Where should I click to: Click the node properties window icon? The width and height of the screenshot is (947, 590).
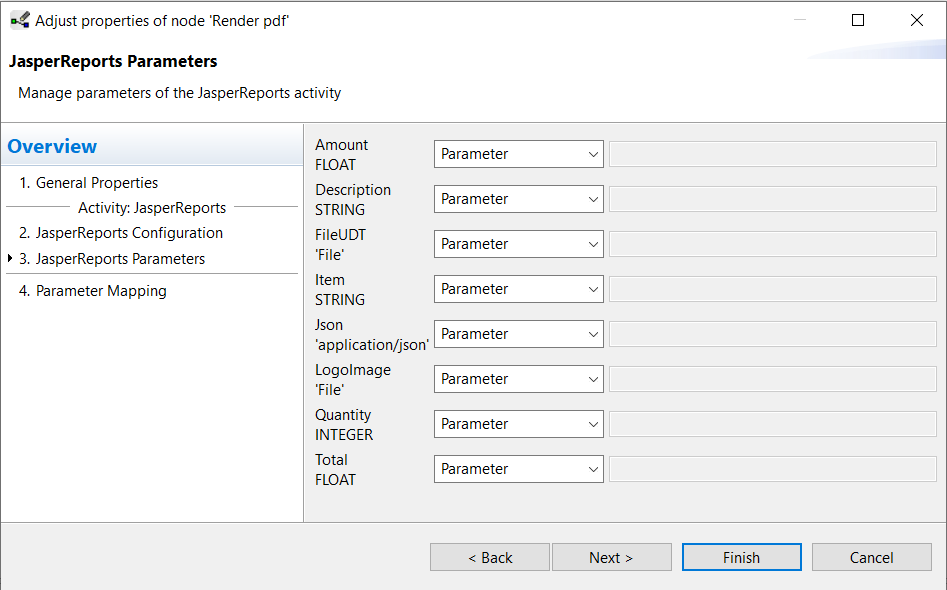click(x=20, y=21)
